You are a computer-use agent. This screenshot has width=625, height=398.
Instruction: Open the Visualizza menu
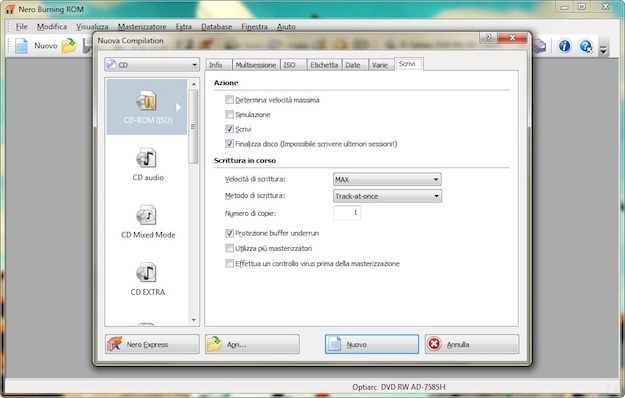click(x=92, y=27)
